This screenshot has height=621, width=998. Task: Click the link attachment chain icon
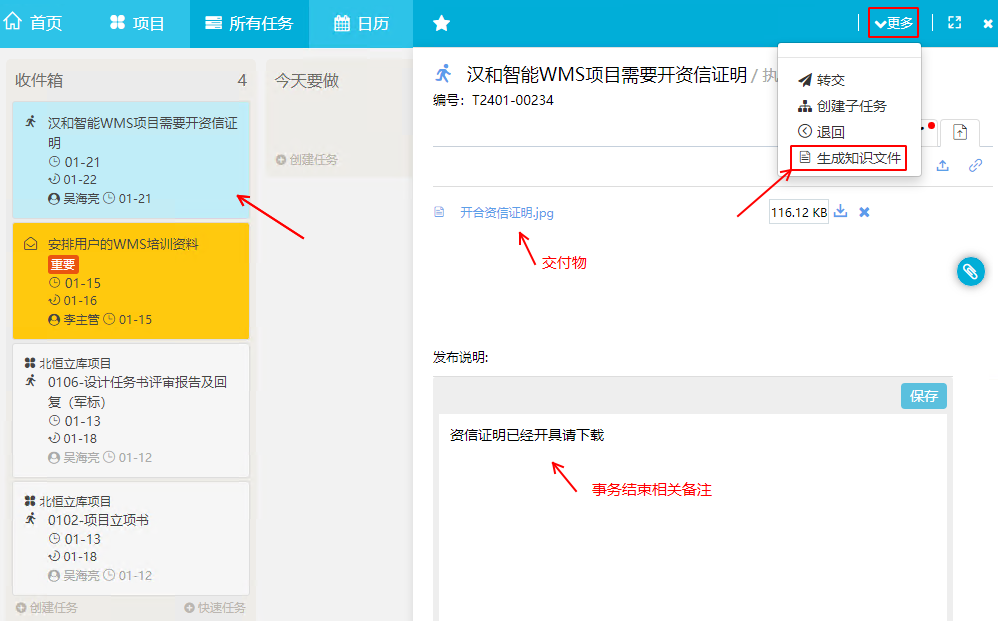(x=975, y=166)
